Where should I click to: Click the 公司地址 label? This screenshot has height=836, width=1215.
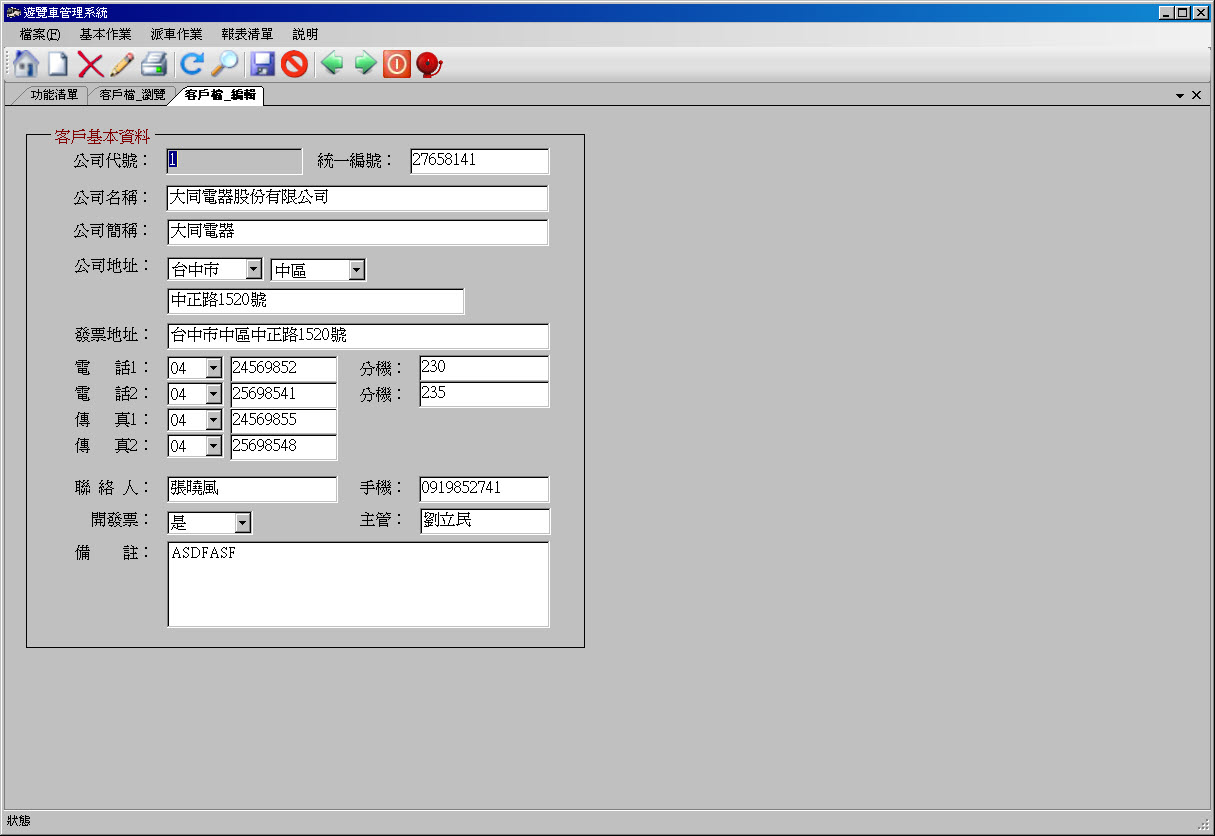(x=110, y=267)
